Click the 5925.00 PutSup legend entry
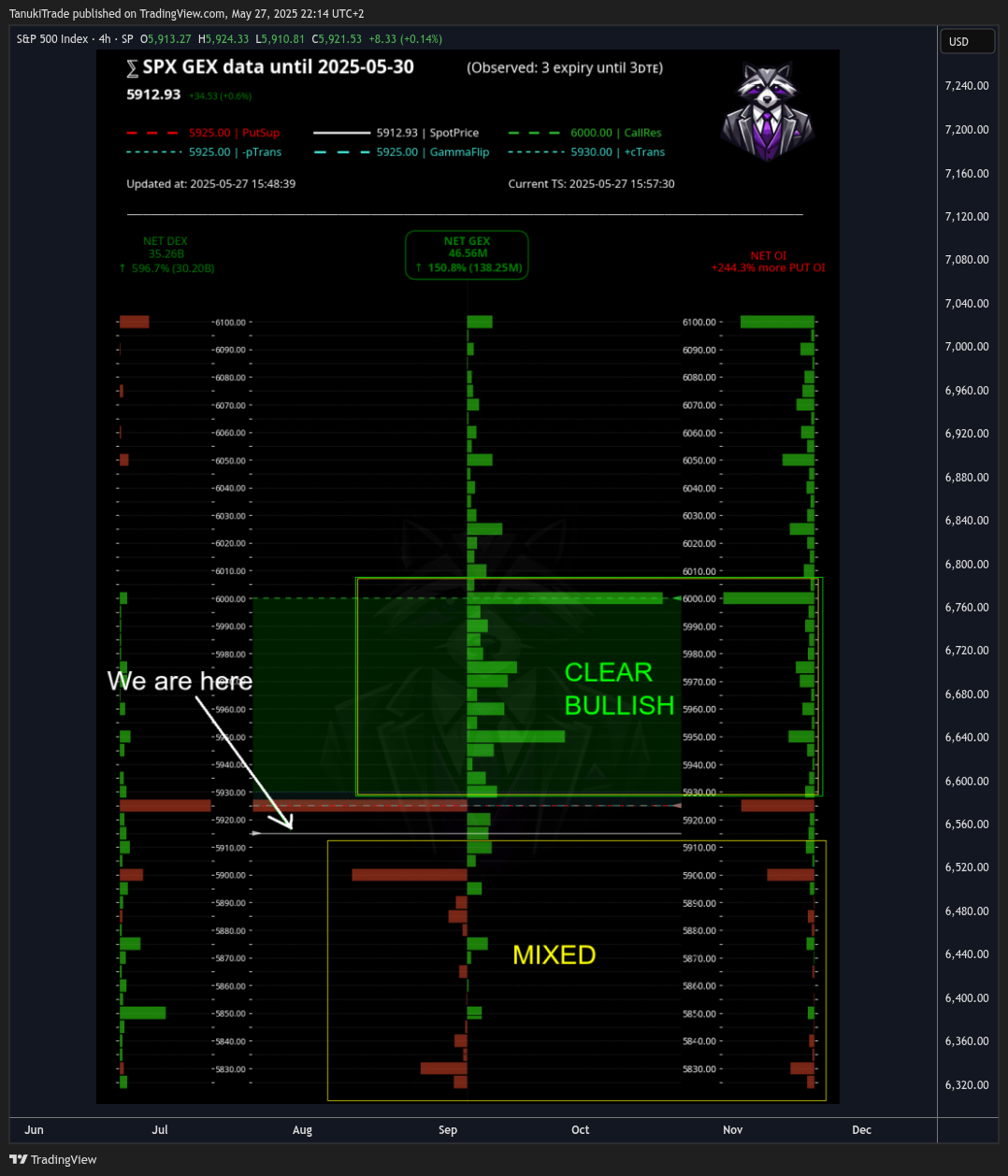Viewport: 1008px width, 1176px height. (203, 133)
